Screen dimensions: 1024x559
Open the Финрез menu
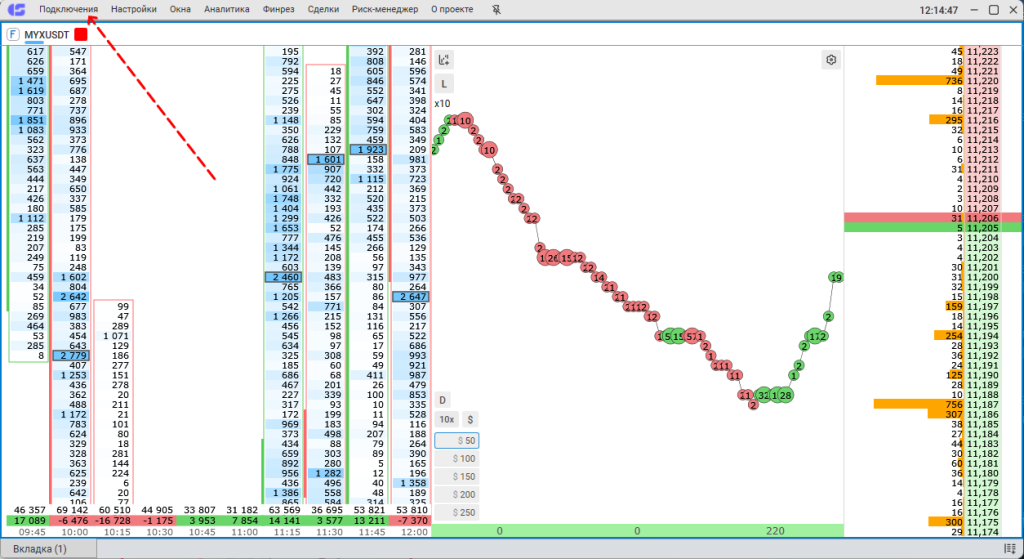[279, 10]
